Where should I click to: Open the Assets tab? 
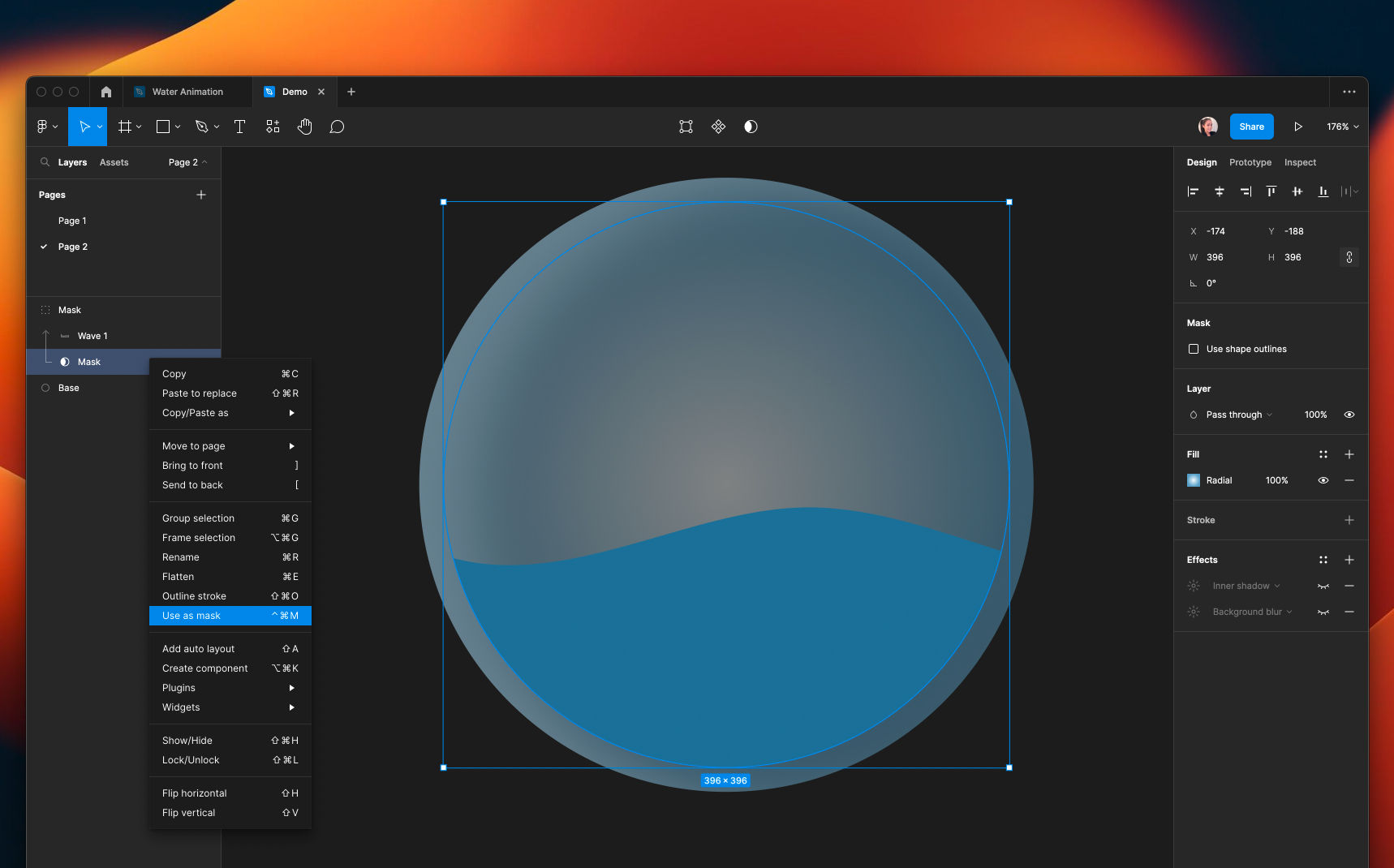pos(114,162)
